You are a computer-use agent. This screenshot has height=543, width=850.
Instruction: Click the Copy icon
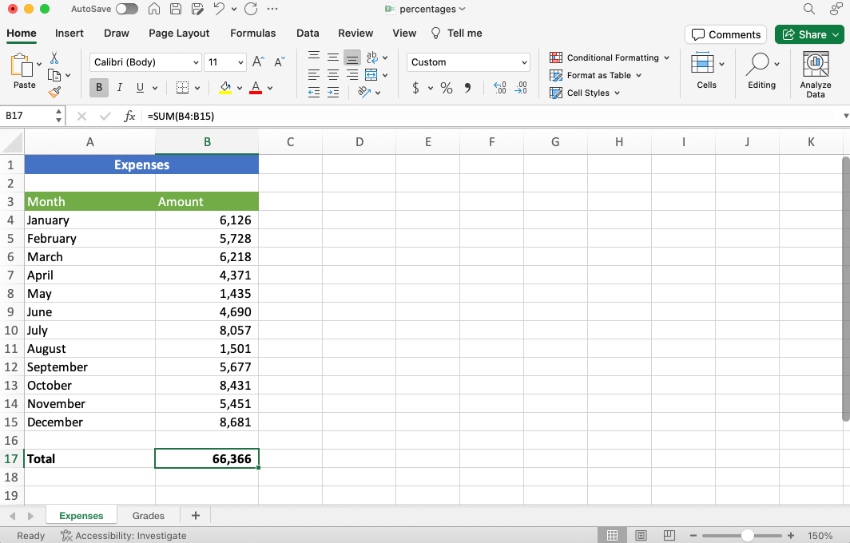[x=54, y=75]
